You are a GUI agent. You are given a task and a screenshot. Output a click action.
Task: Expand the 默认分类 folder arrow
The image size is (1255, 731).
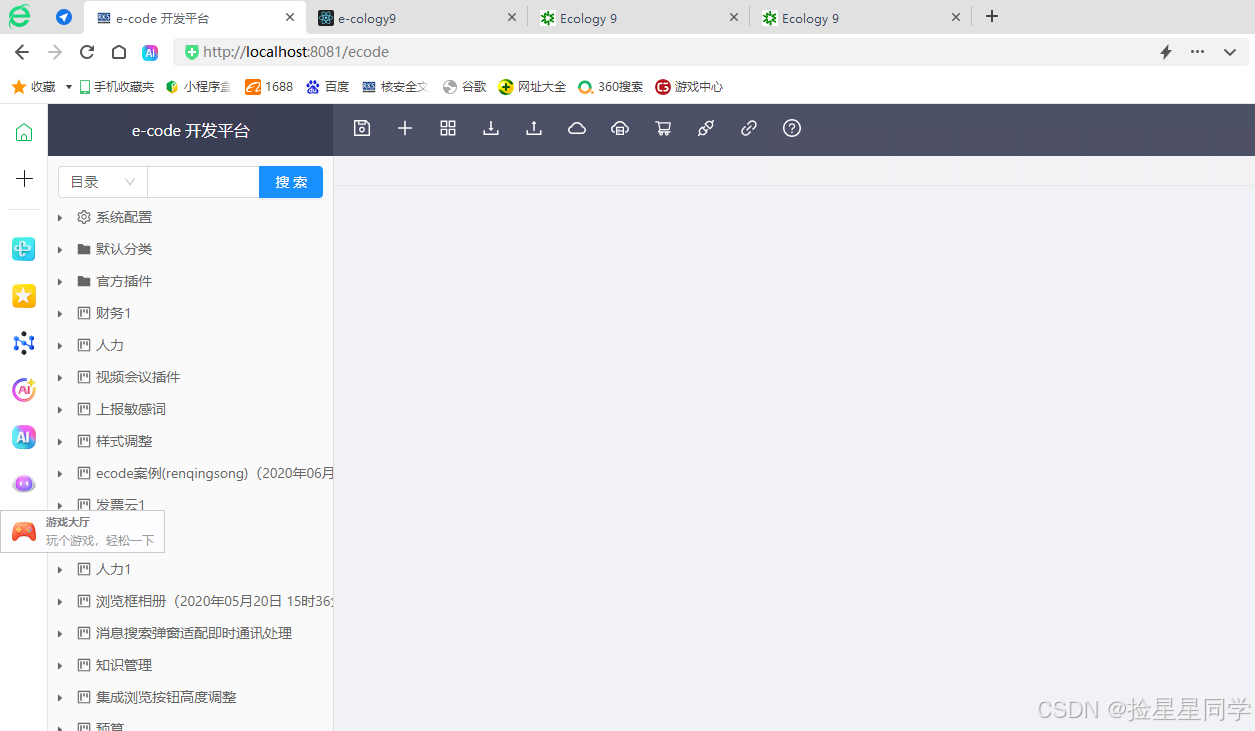(x=60, y=249)
